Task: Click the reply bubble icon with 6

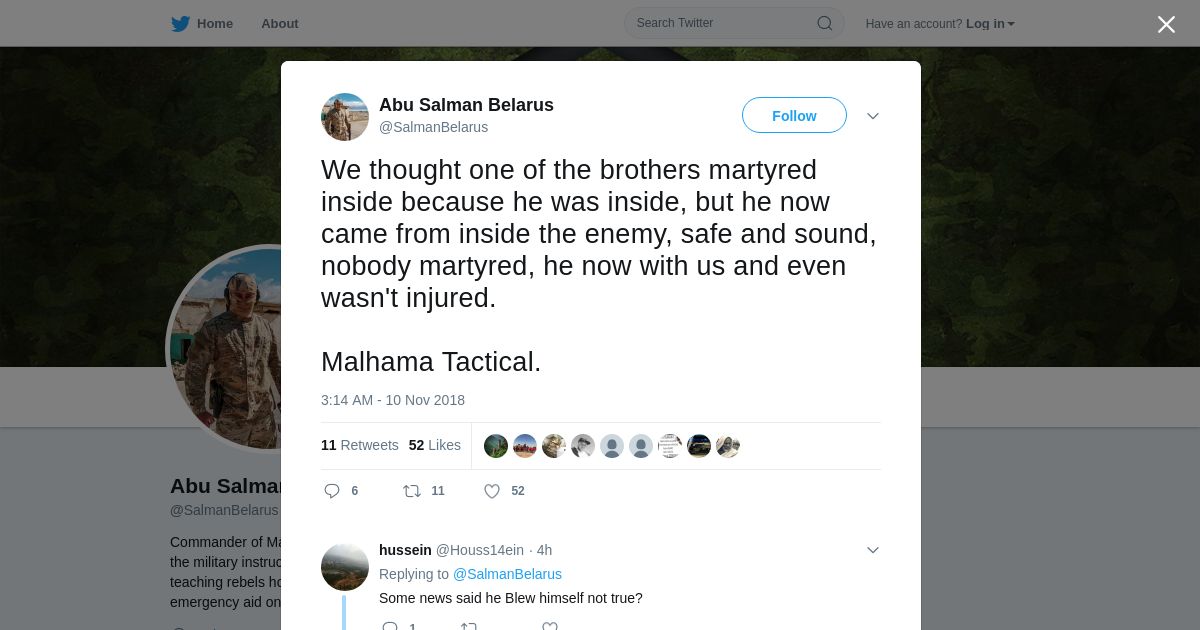Action: 333,491
